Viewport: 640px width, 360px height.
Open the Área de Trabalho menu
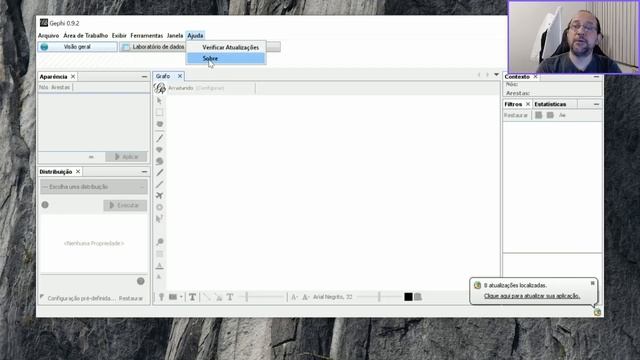(x=86, y=36)
